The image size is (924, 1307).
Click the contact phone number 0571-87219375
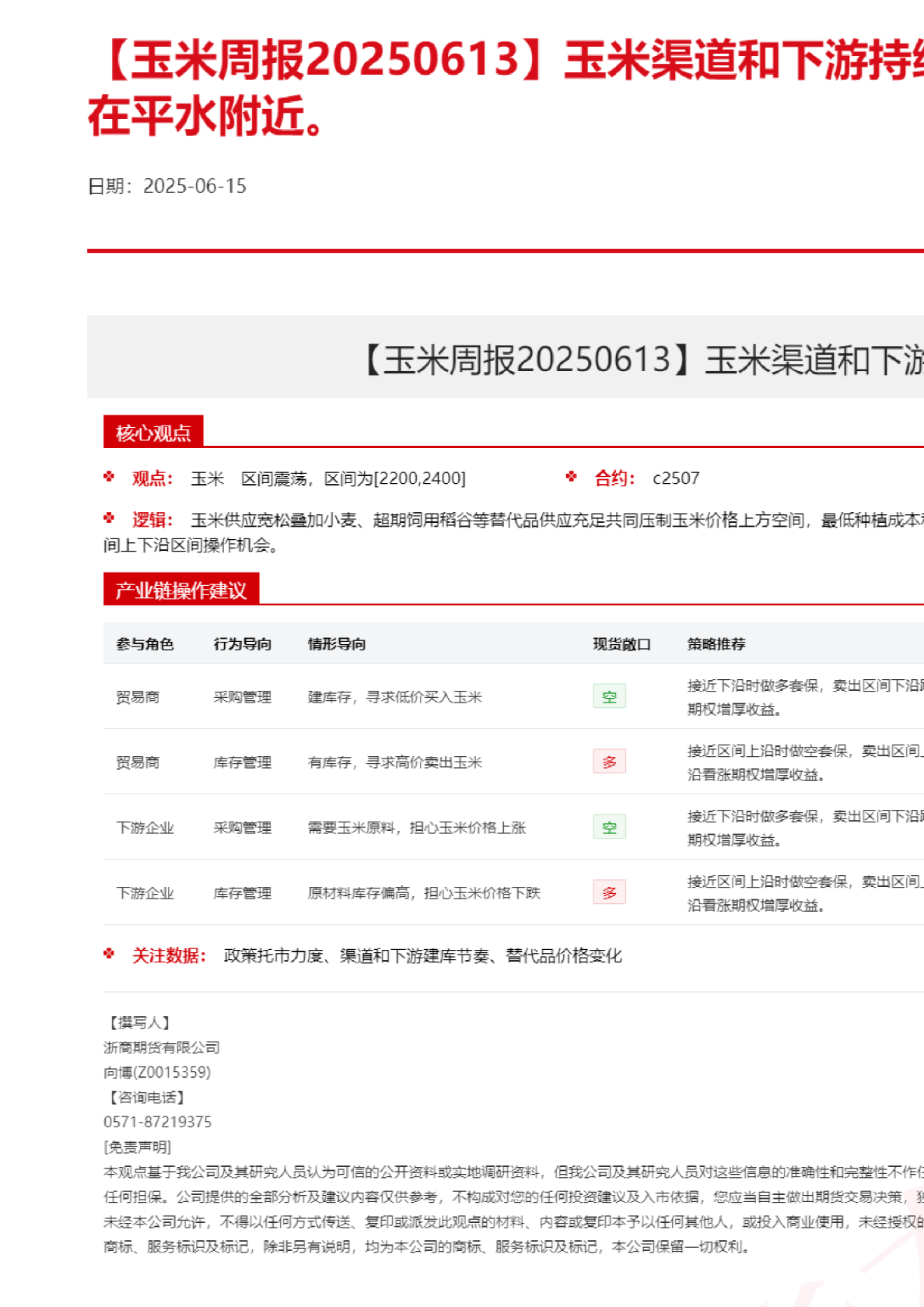[x=157, y=1122]
